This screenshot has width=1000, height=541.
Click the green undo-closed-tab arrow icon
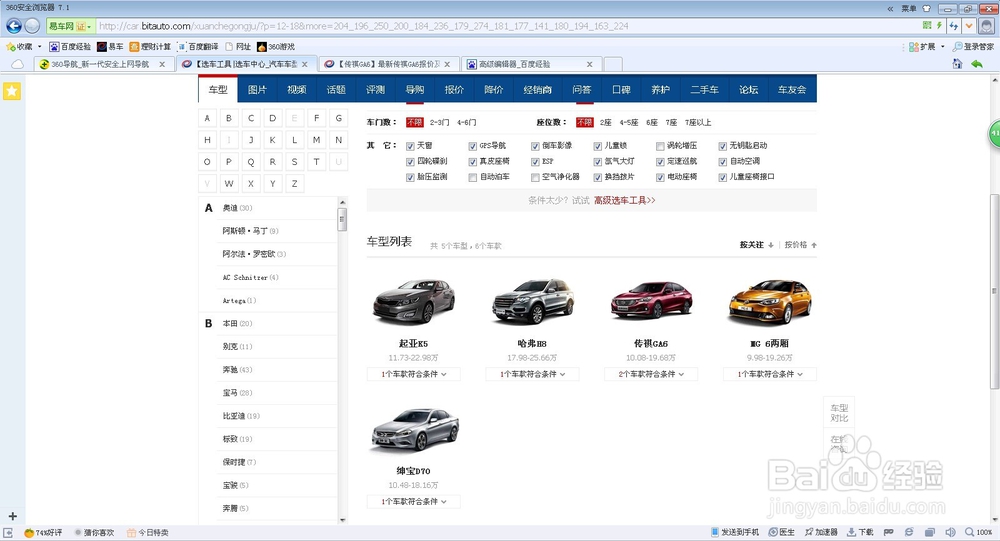point(976,64)
